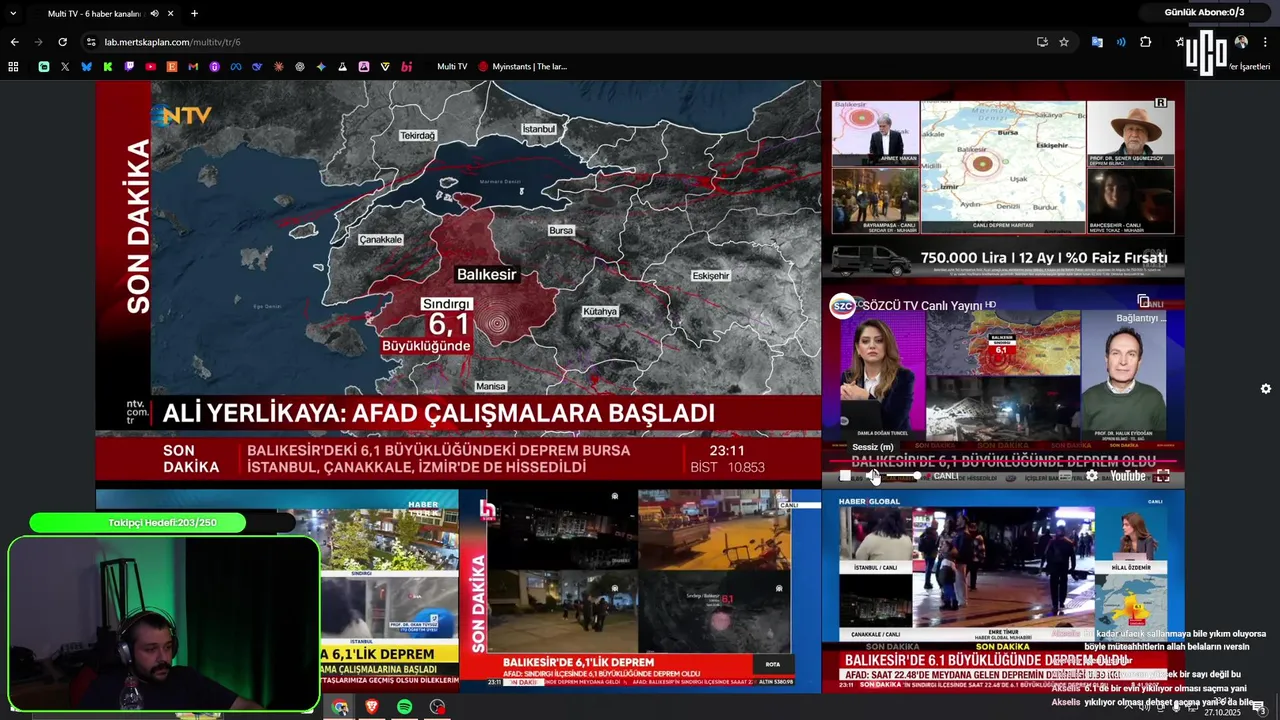1280x720 pixels.
Task: Open the pink 'bi' bookmark
Action: click(407, 67)
